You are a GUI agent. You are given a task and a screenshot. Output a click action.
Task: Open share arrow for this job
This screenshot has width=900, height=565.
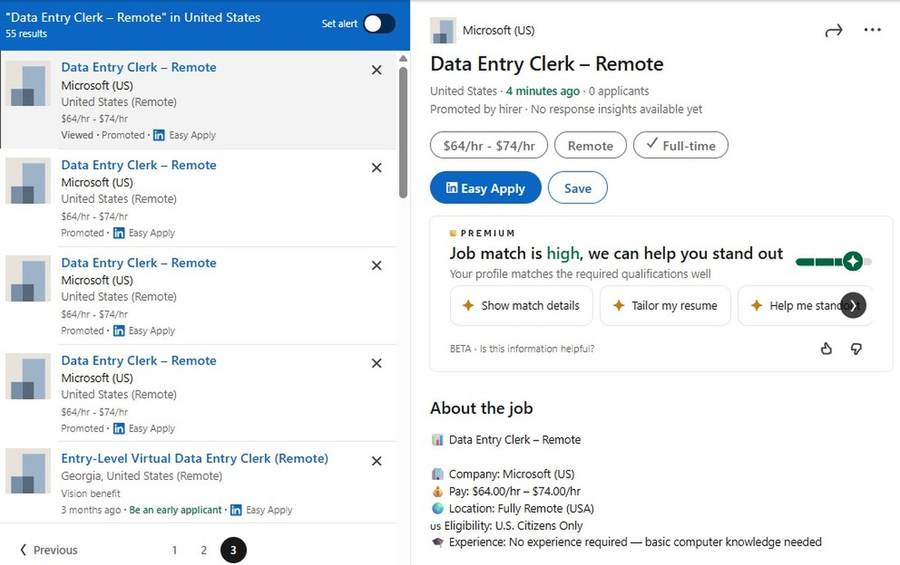[833, 30]
